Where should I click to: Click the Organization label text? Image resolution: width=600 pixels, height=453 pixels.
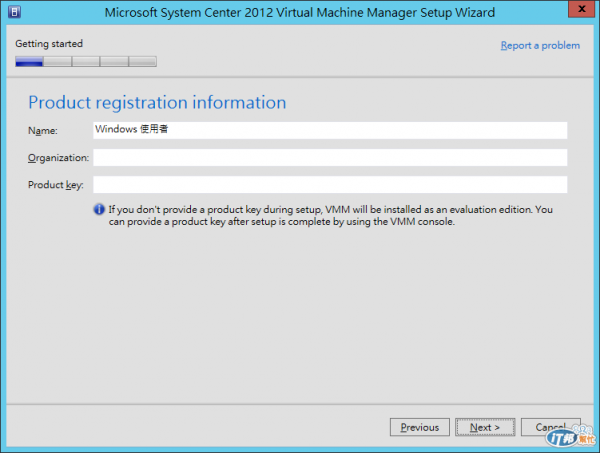coord(58,158)
